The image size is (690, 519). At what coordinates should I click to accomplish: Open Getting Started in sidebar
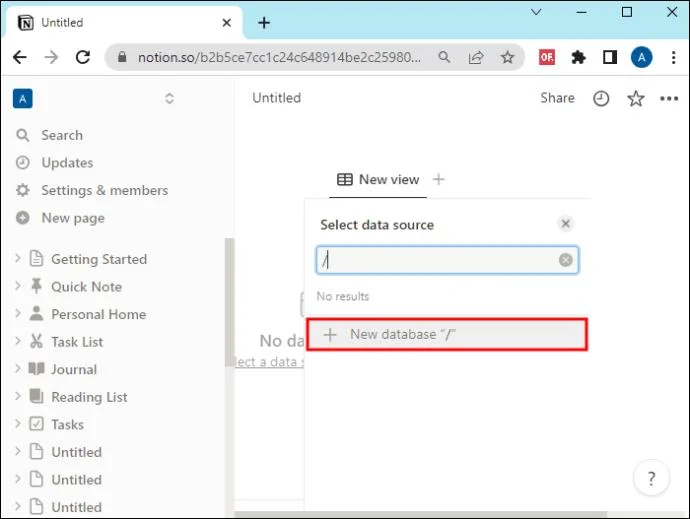99,259
